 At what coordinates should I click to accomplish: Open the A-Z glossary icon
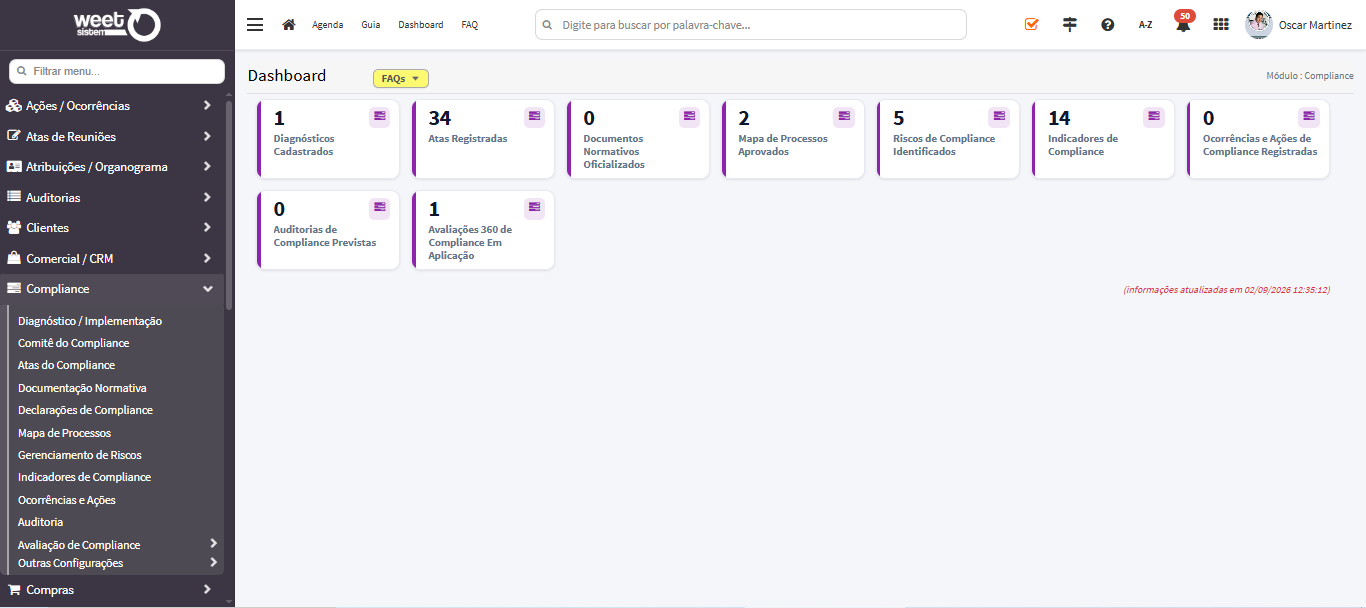(x=1146, y=25)
